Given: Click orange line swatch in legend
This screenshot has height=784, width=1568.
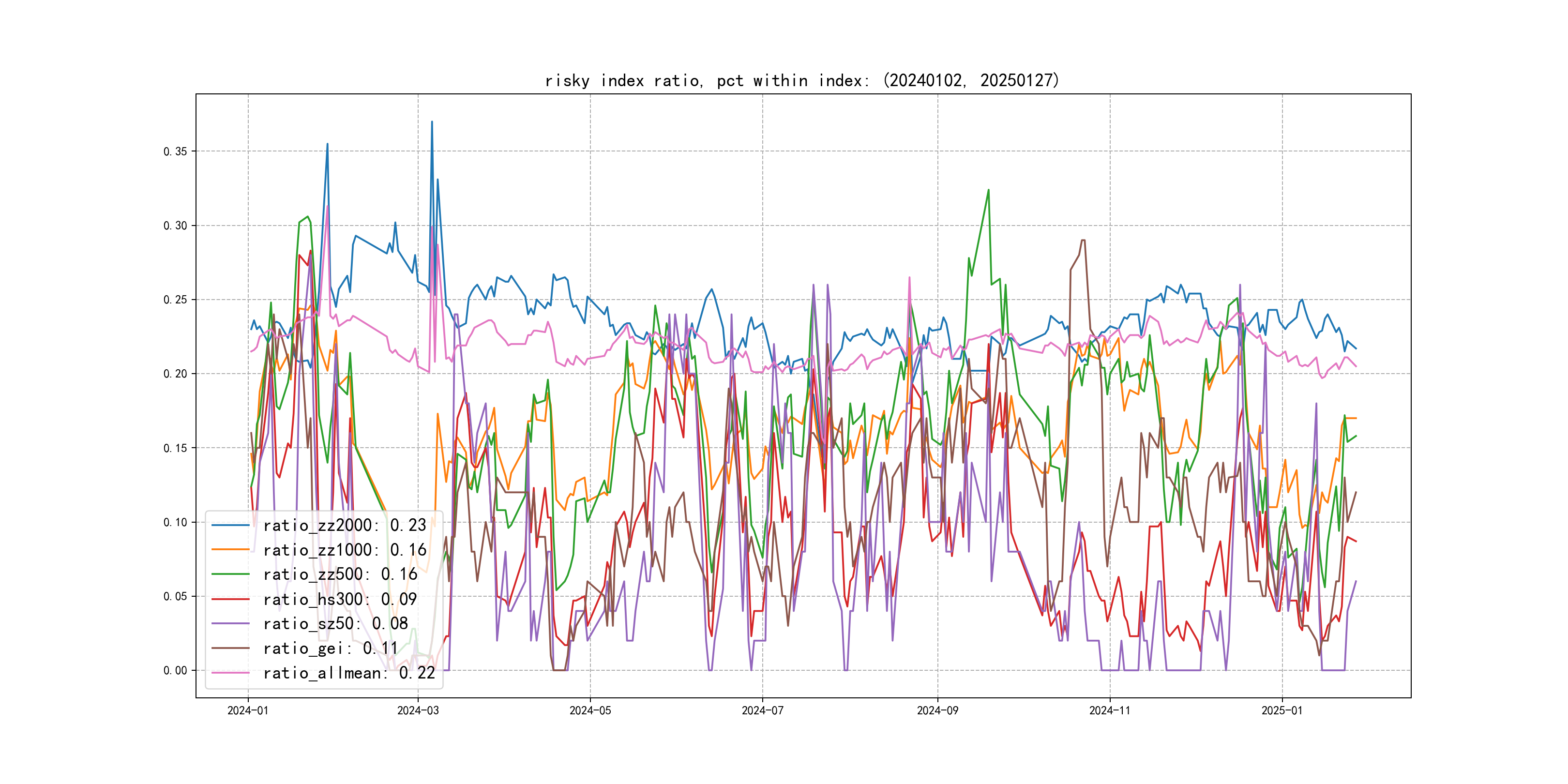Looking at the screenshot, I should point(231,550).
